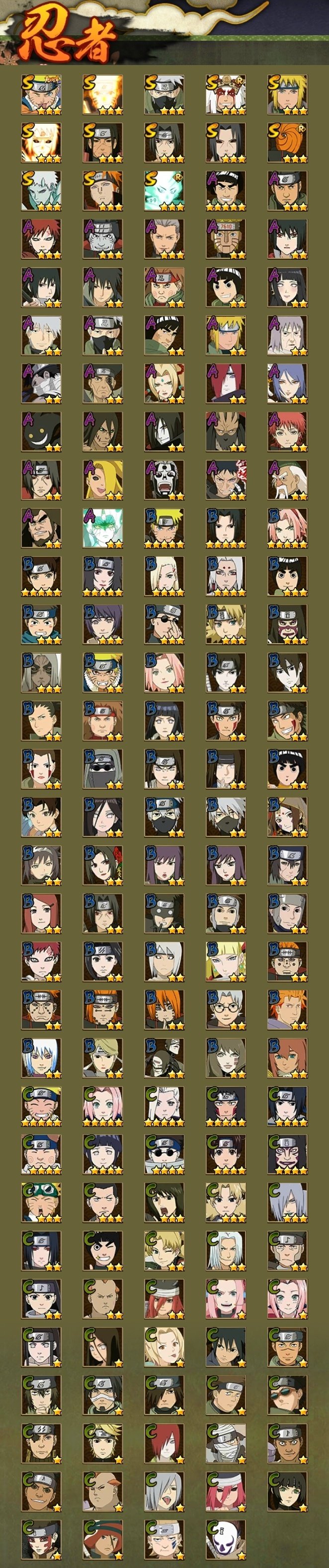Pick the cyan glowing Susanoo S-rank ninja

click(164, 191)
